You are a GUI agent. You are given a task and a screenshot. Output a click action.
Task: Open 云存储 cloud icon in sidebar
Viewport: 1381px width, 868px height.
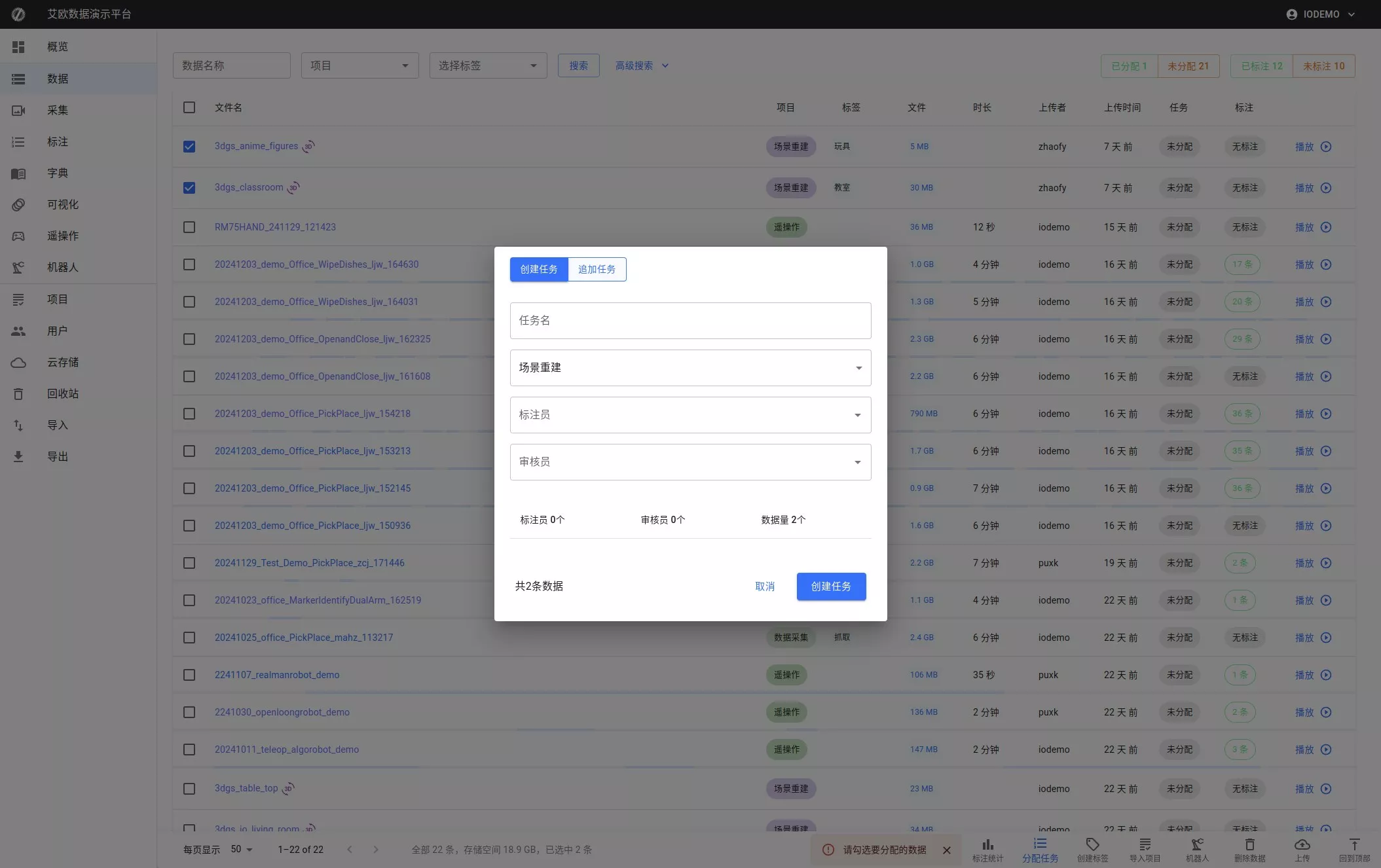tap(18, 362)
